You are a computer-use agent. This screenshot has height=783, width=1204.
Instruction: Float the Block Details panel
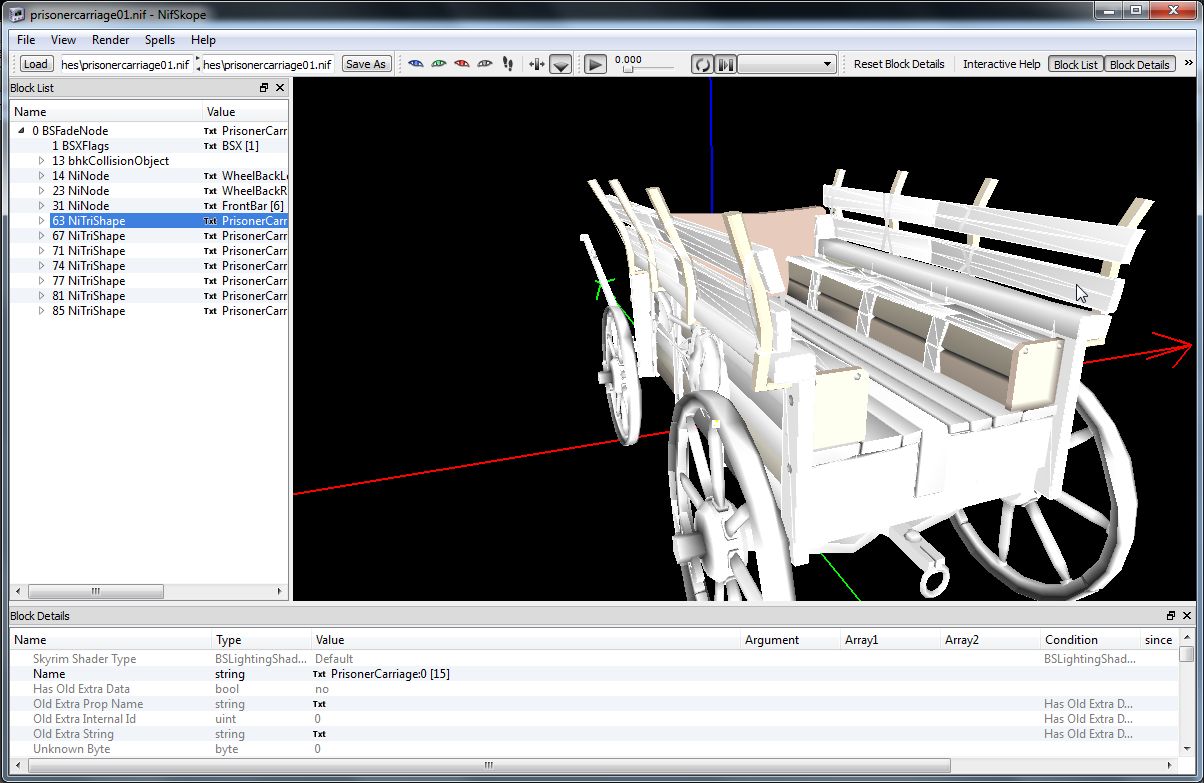click(1171, 616)
